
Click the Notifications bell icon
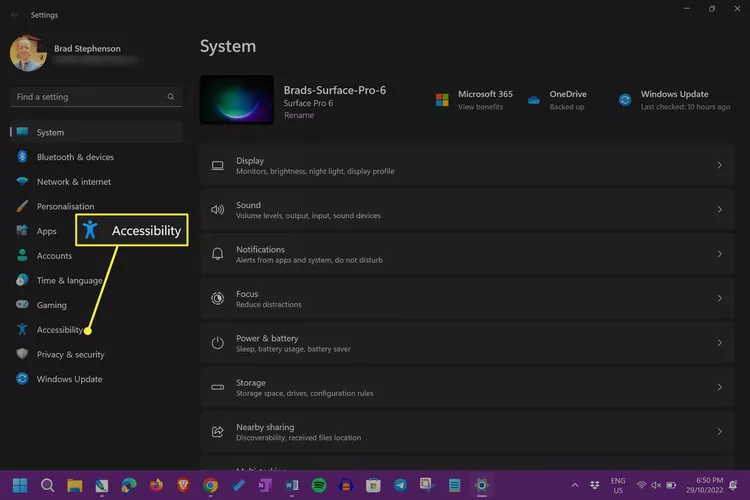point(218,254)
